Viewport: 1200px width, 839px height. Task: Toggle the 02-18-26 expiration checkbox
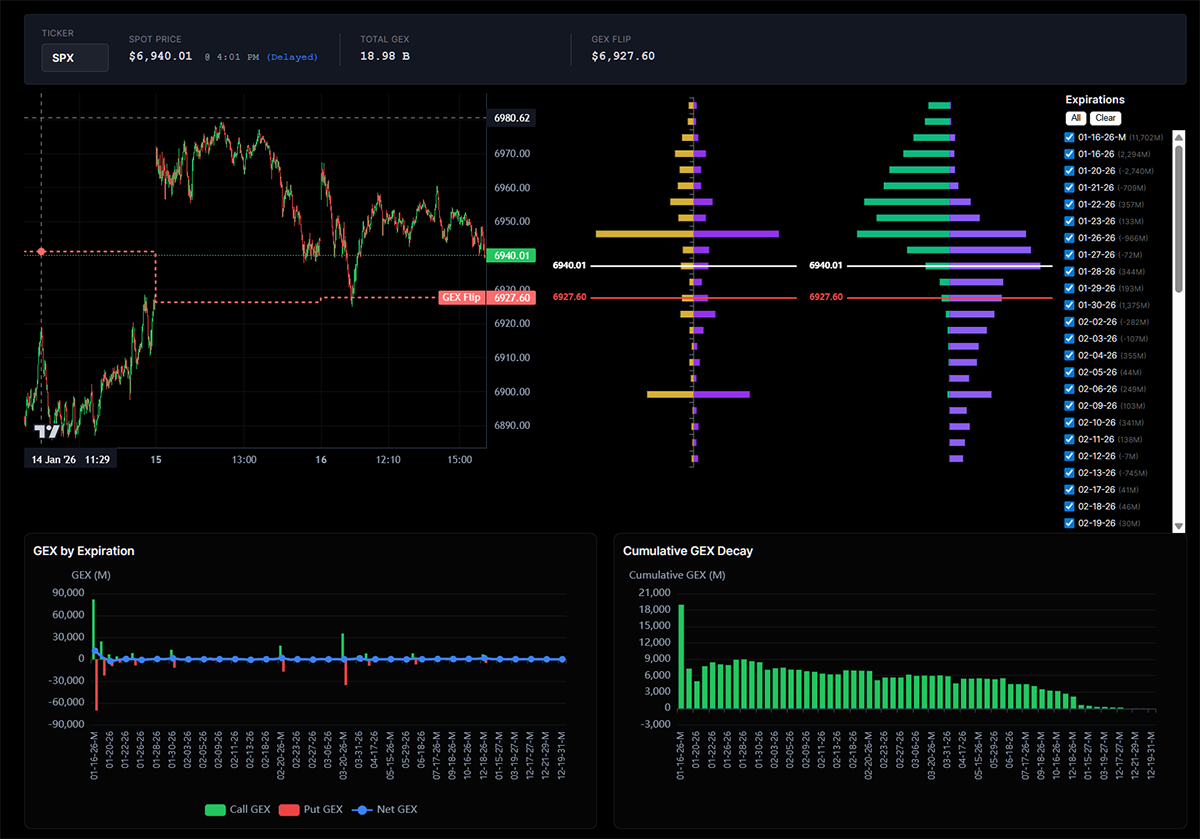[1069, 506]
